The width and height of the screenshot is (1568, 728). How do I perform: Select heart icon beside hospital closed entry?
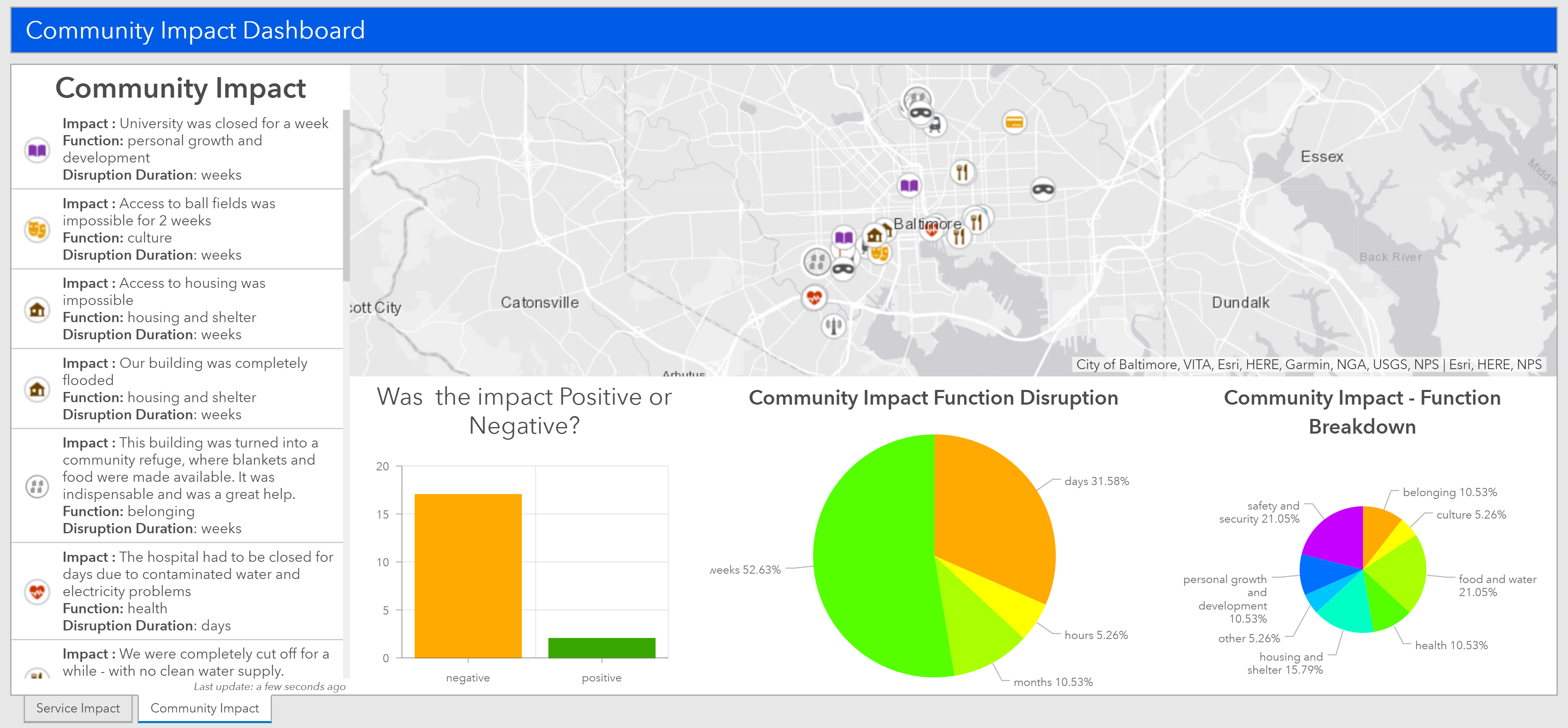[x=37, y=591]
